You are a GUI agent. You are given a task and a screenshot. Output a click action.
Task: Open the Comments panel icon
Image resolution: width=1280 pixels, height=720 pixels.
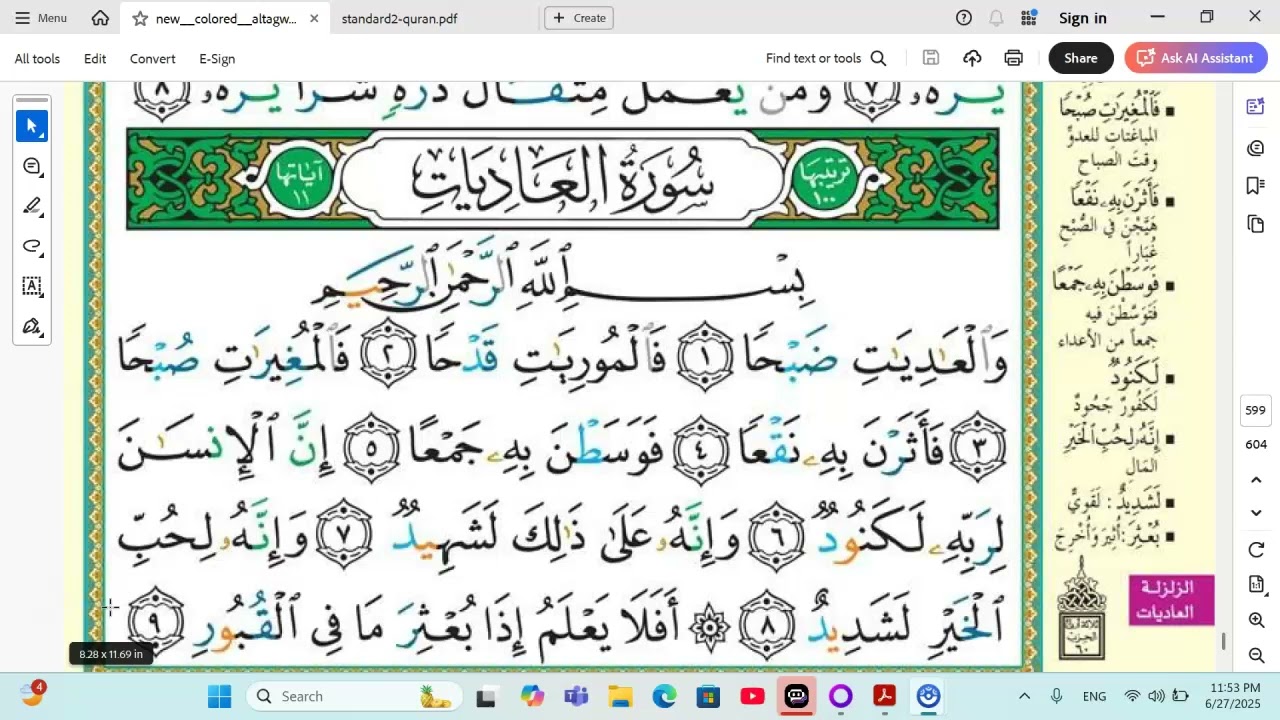[x=1256, y=148]
